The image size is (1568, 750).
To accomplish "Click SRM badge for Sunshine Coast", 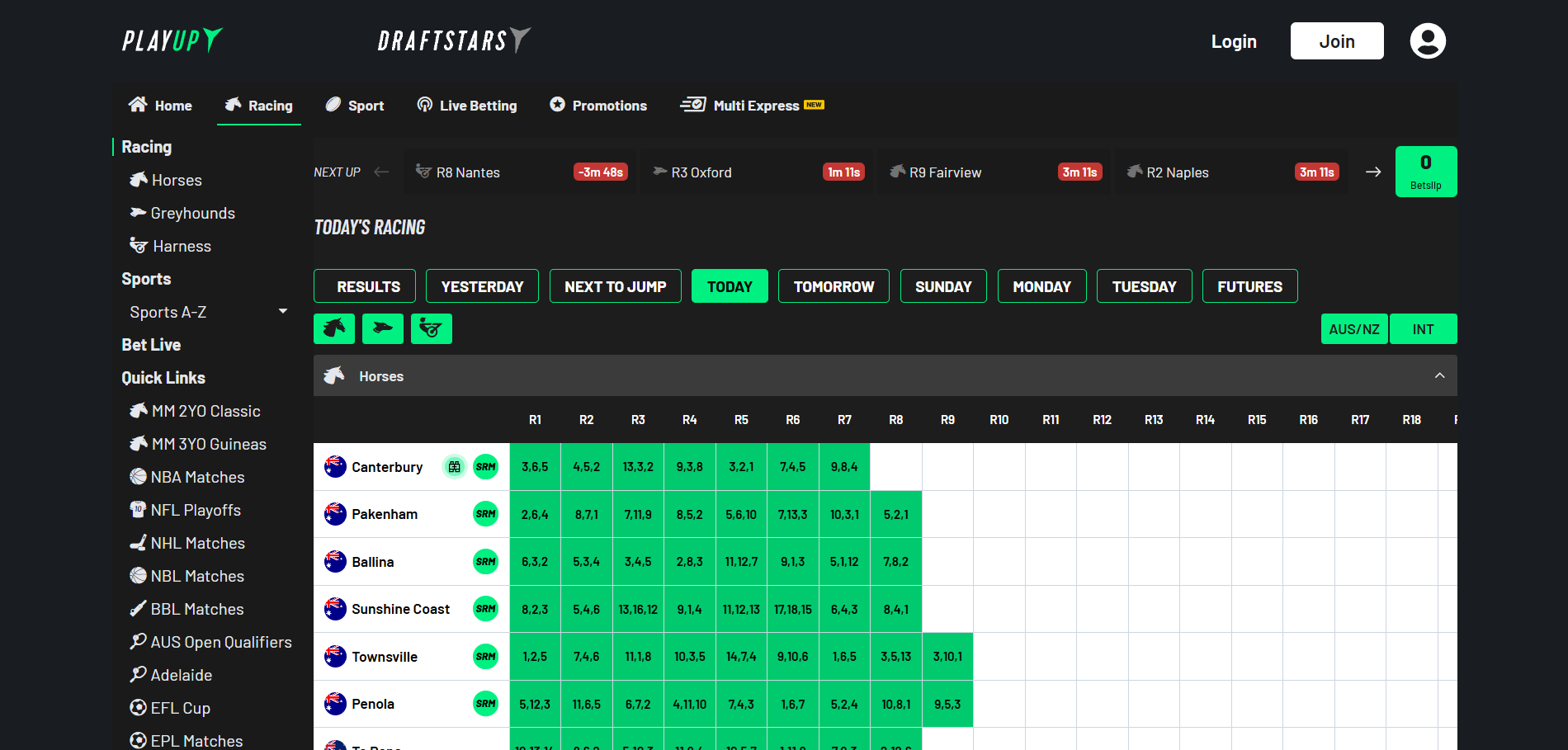I will click(486, 609).
